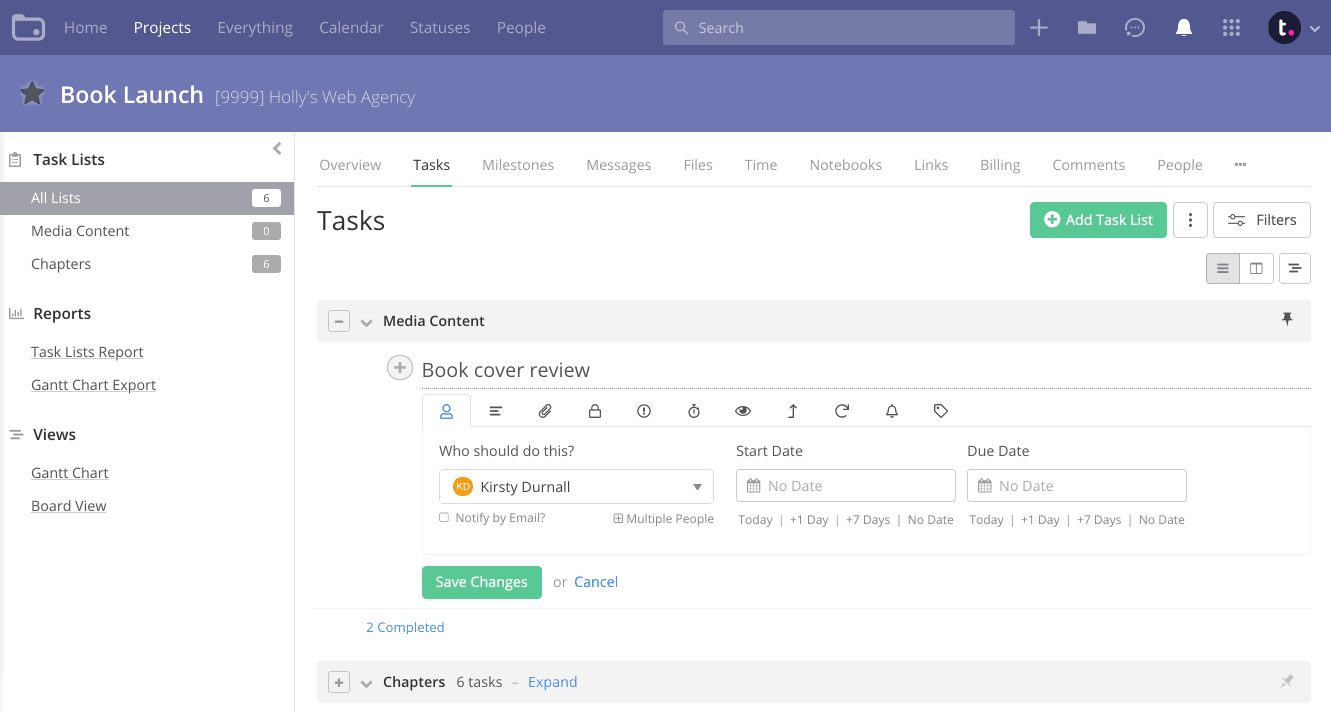Set a repeat schedule with the refresh icon
This screenshot has width=1331, height=713.
coord(842,410)
